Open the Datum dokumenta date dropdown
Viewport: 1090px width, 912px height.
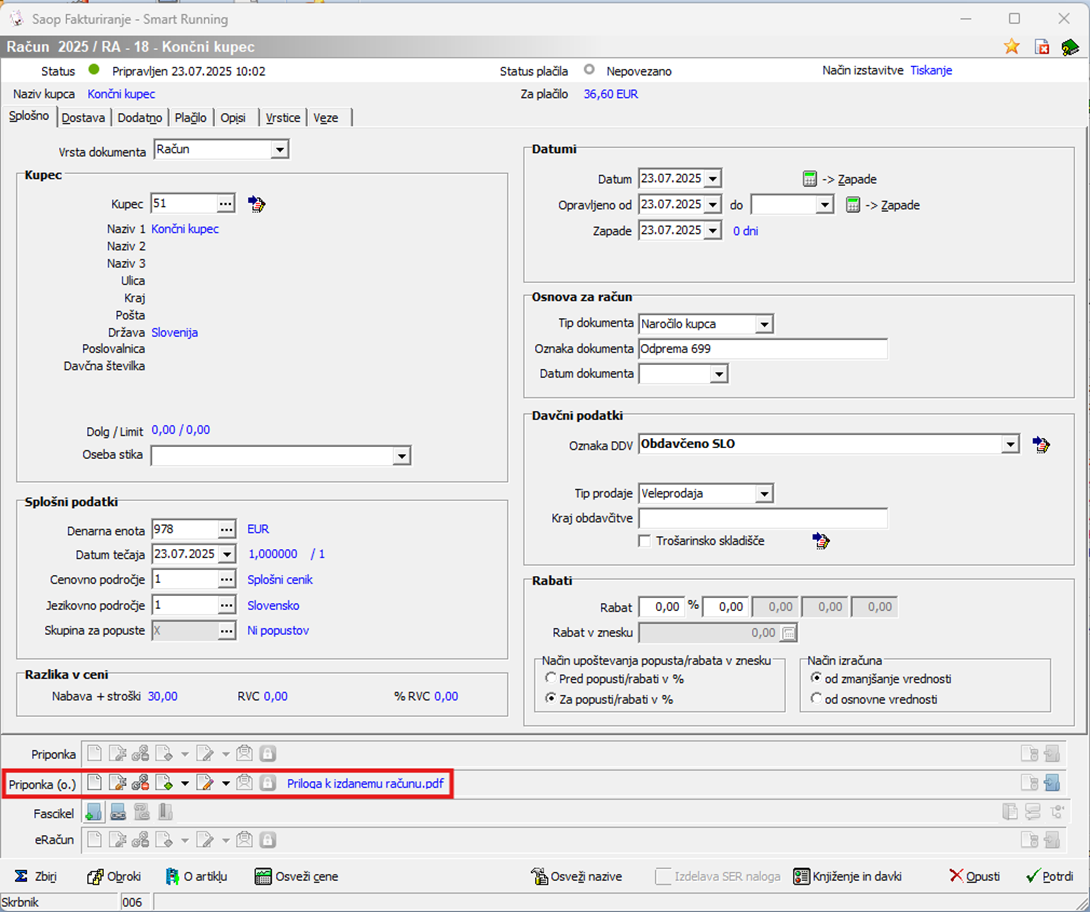click(718, 374)
